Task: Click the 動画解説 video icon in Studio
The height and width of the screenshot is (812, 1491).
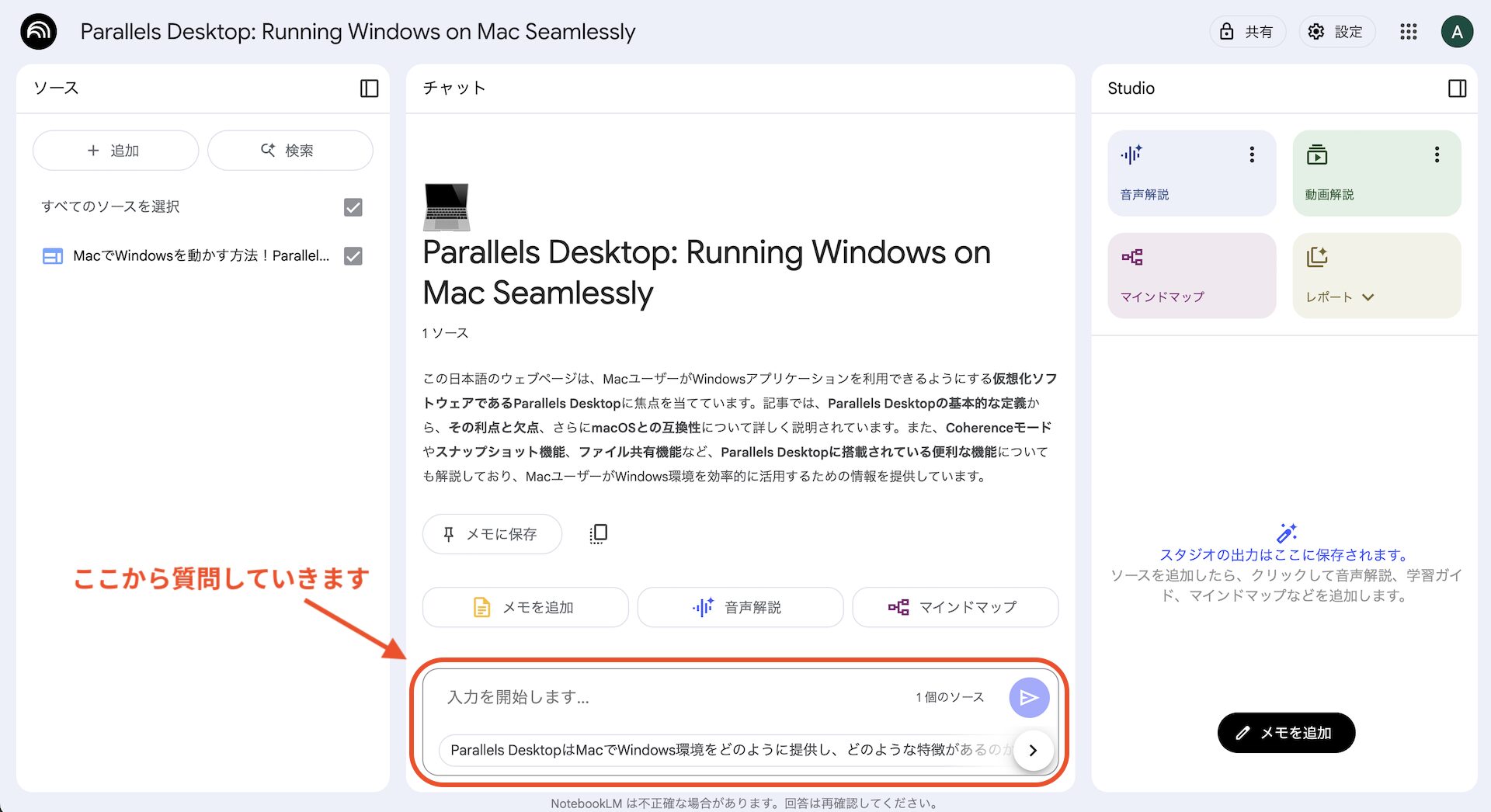Action: [1317, 154]
